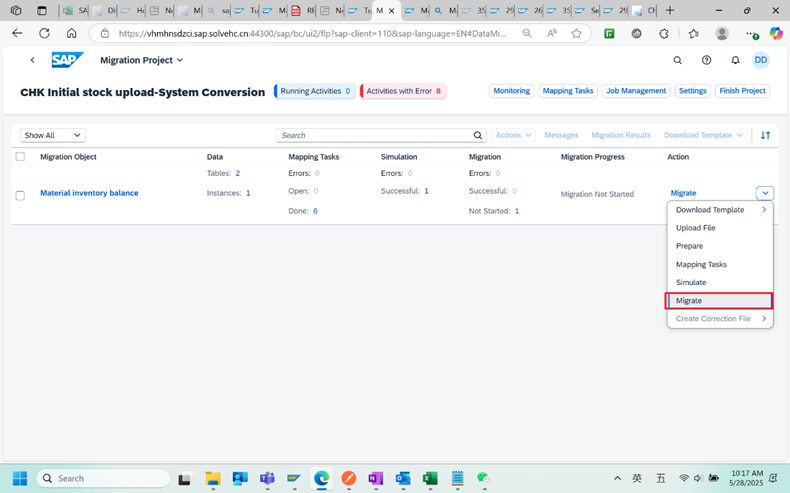
Task: Choose Migrate in the dropdown menu
Action: point(719,301)
